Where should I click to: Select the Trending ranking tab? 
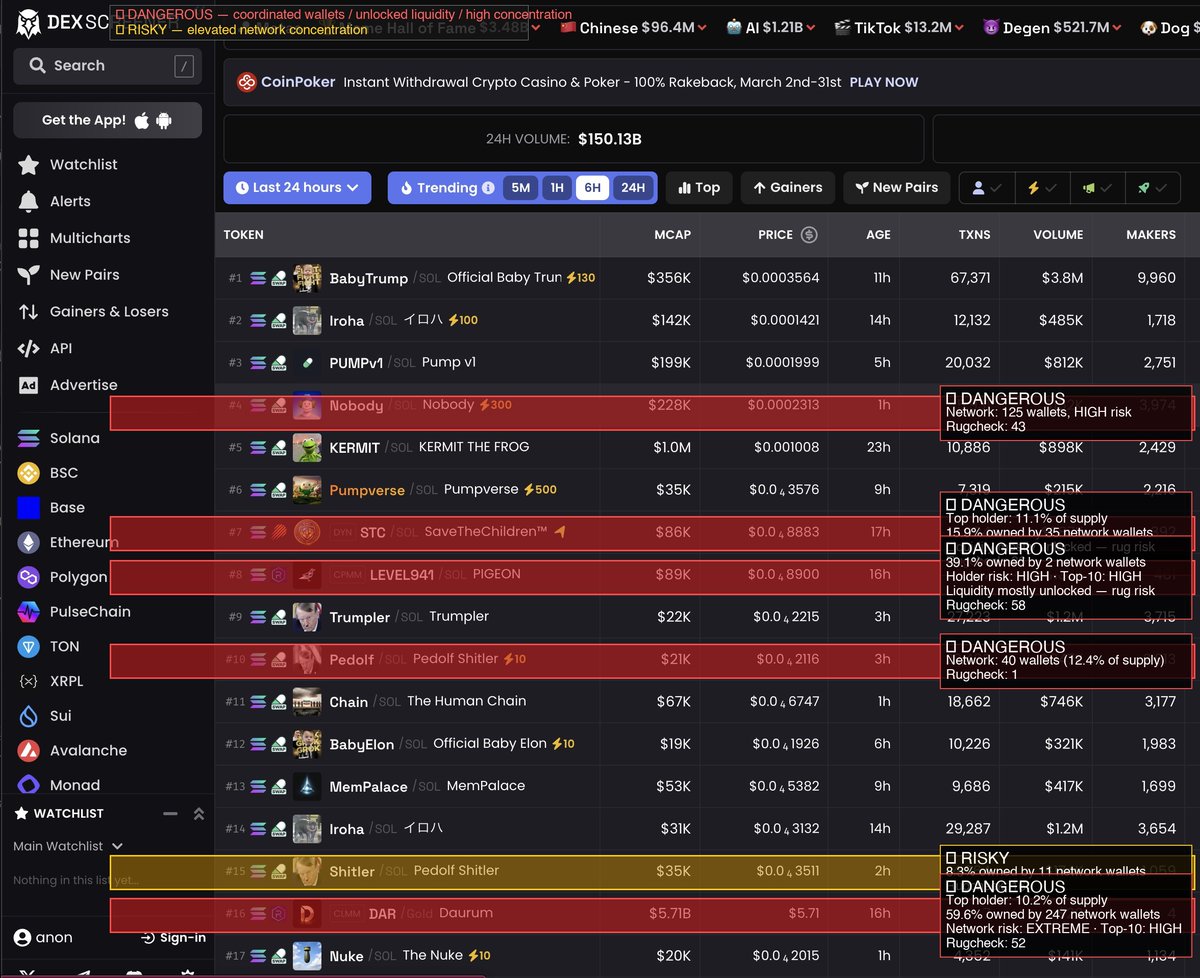click(446, 188)
